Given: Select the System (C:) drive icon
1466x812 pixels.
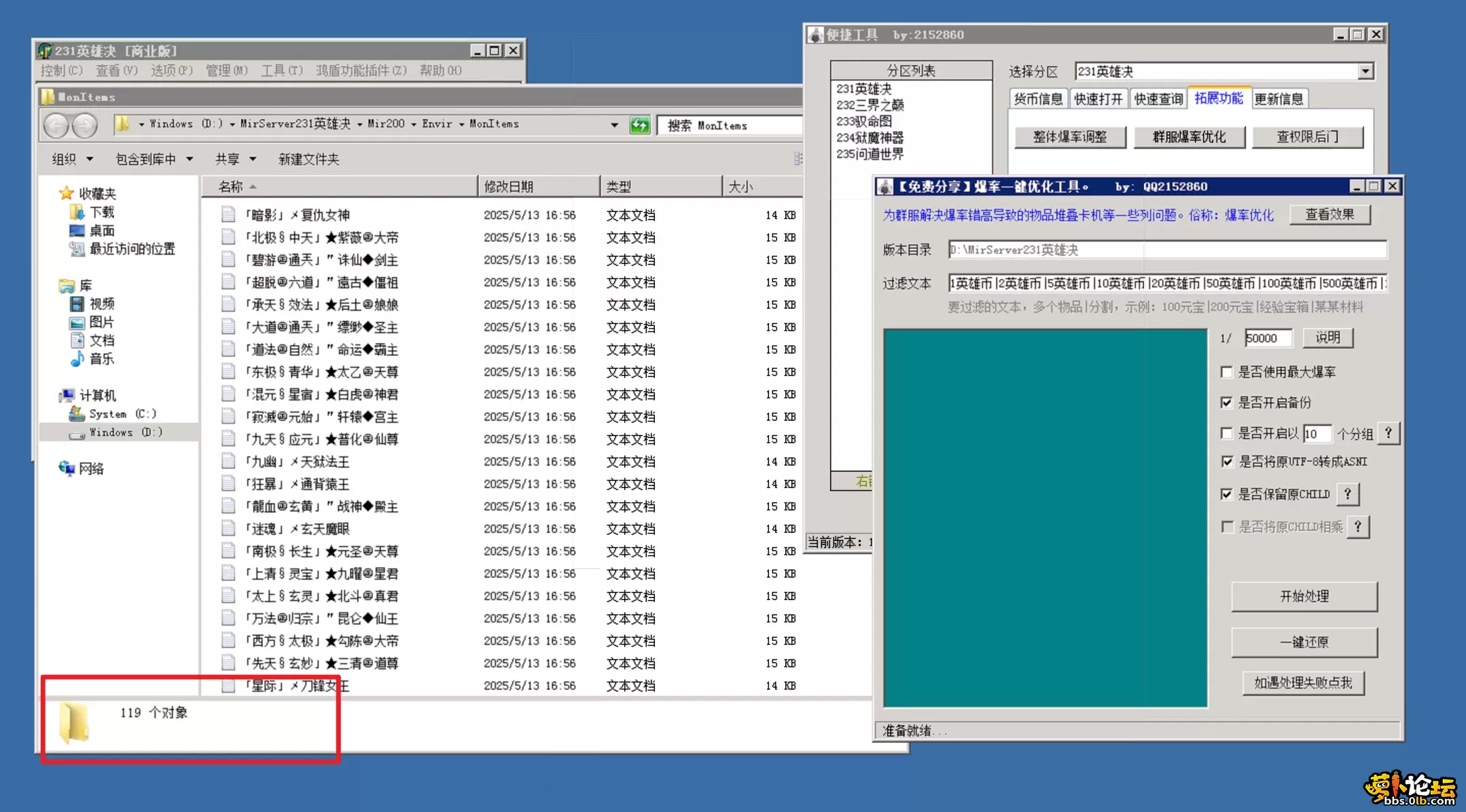Looking at the screenshot, I should [x=77, y=413].
